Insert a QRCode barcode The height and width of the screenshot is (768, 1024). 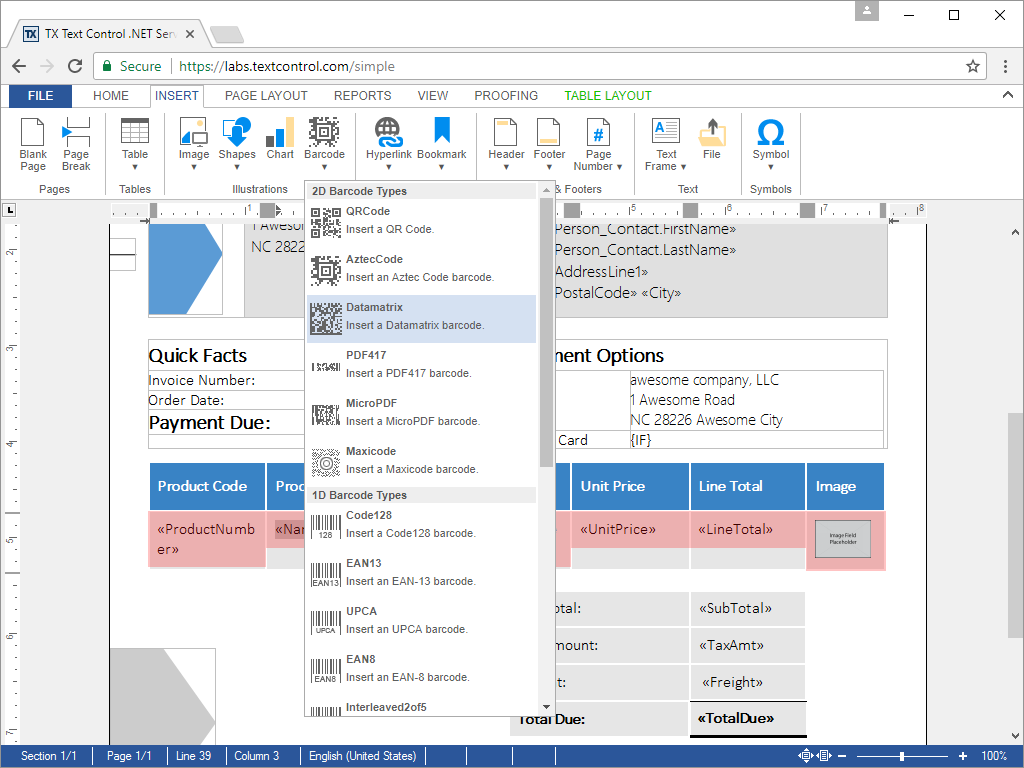click(x=421, y=221)
